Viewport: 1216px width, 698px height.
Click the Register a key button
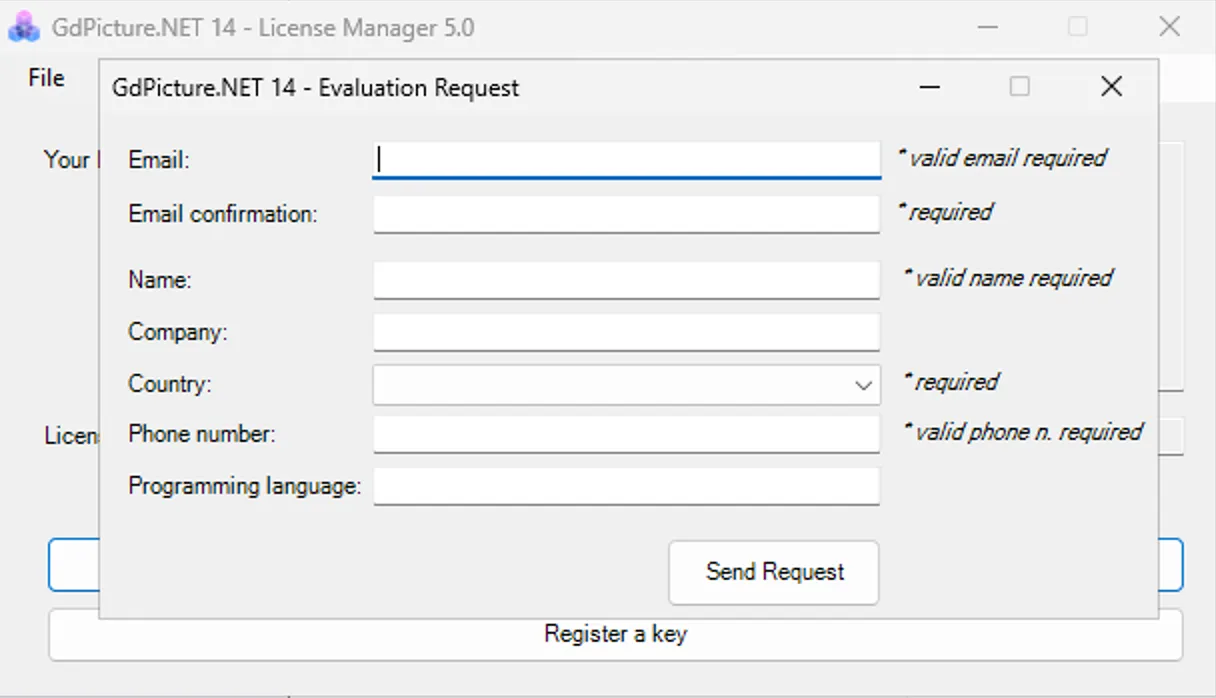tap(614, 634)
